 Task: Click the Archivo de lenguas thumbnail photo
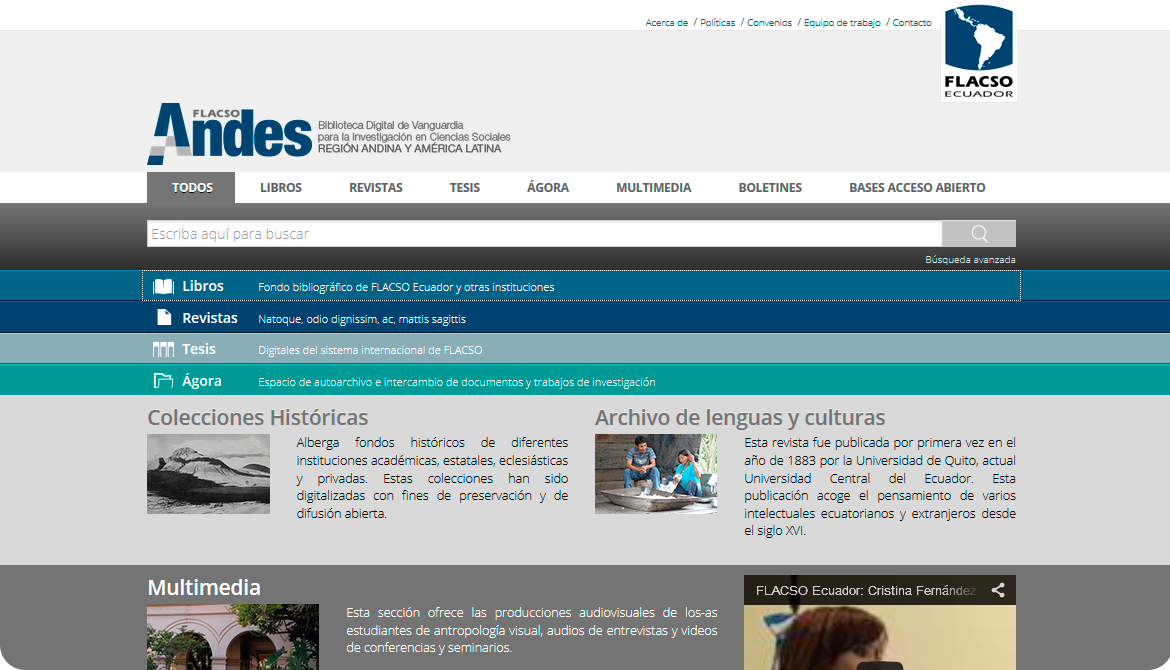pos(656,474)
